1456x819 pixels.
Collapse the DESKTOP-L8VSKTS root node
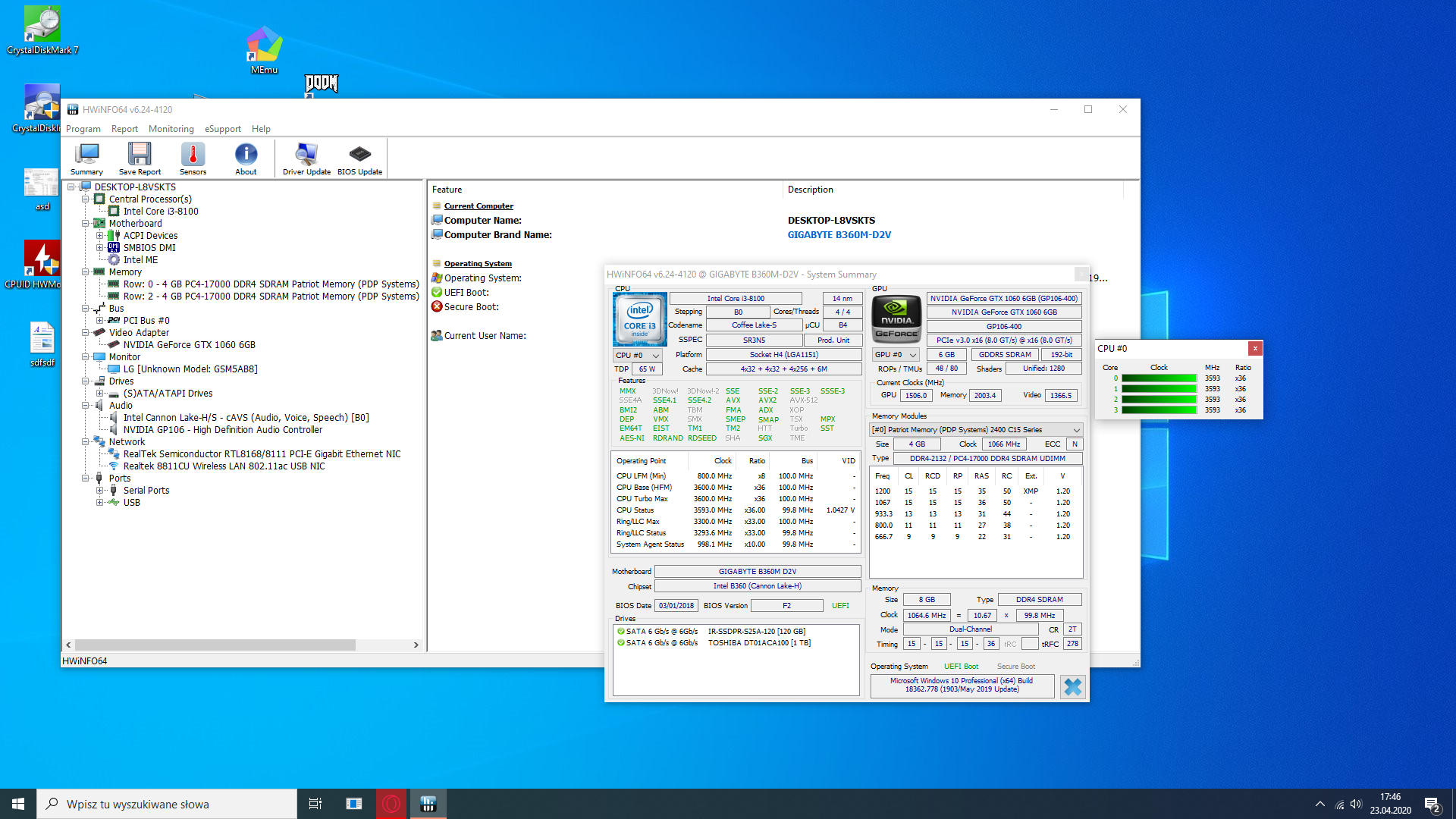71,187
